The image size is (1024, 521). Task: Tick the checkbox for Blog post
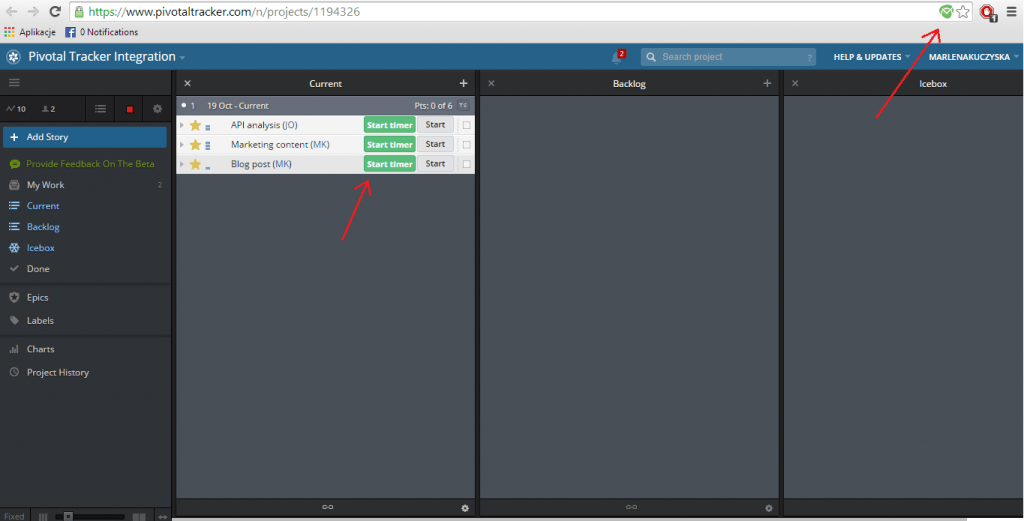click(466, 165)
